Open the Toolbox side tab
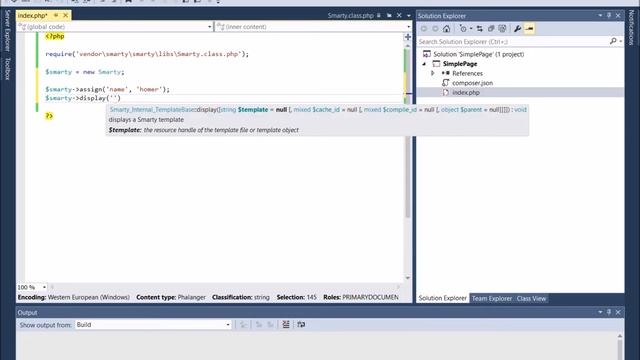 pyautogui.click(x=7, y=69)
